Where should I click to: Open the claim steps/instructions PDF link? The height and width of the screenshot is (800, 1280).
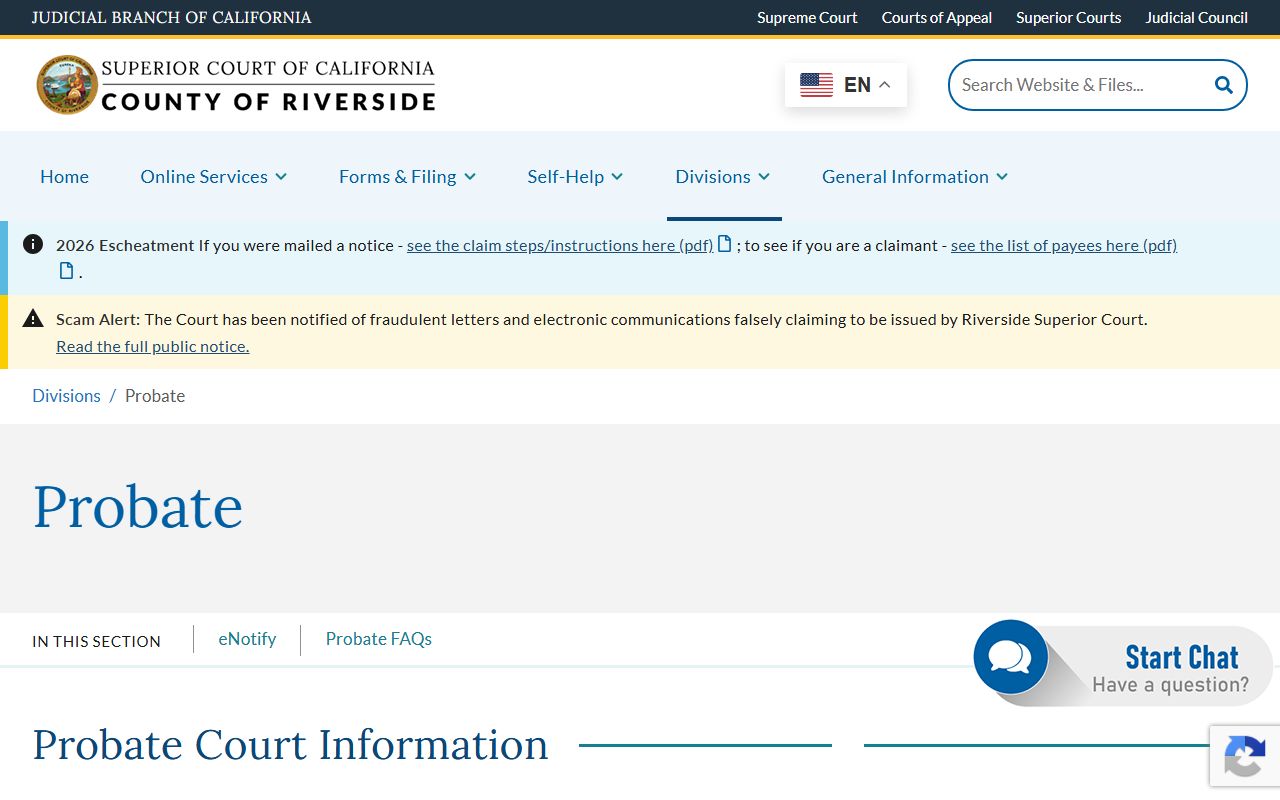coord(560,245)
